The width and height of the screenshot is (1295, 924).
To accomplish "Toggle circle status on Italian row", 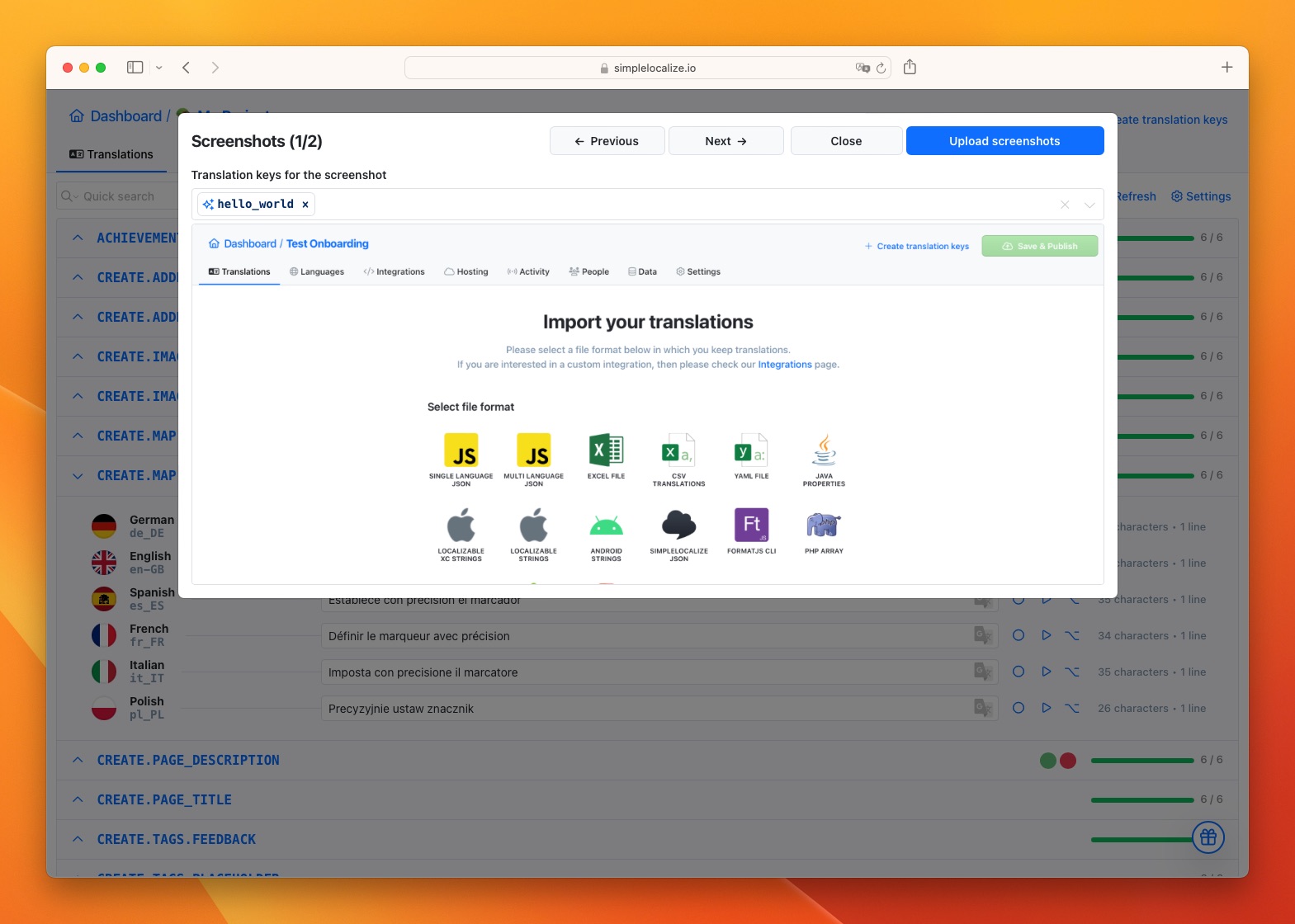I will (1019, 672).
